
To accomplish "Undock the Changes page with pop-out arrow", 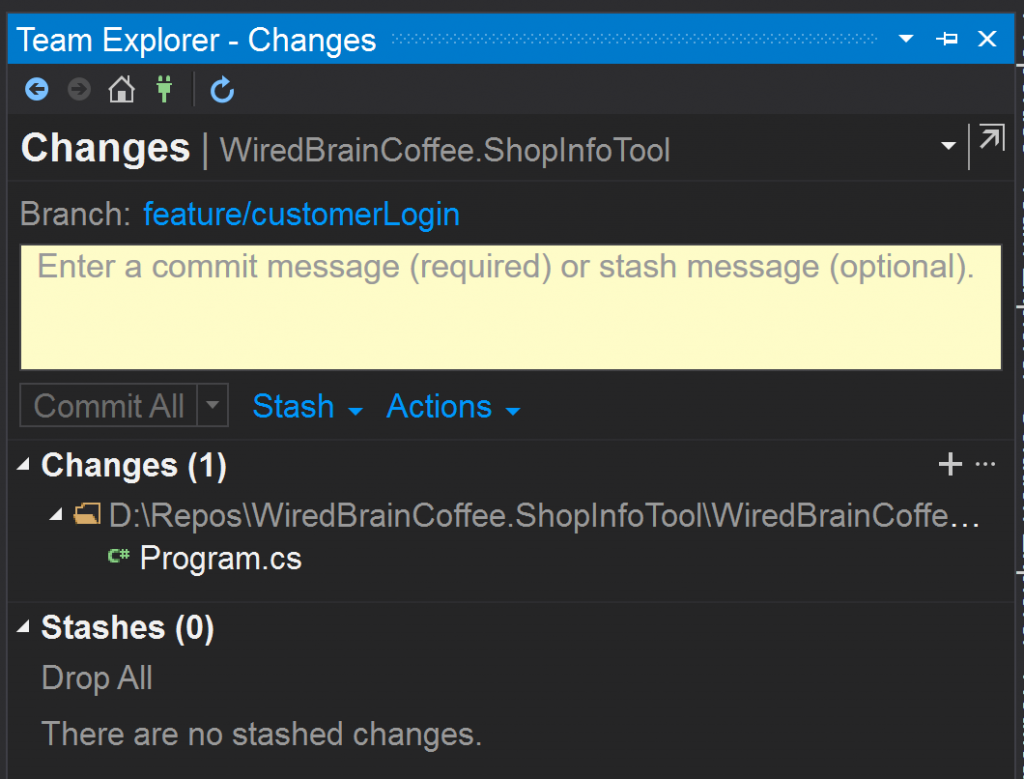I will (991, 138).
